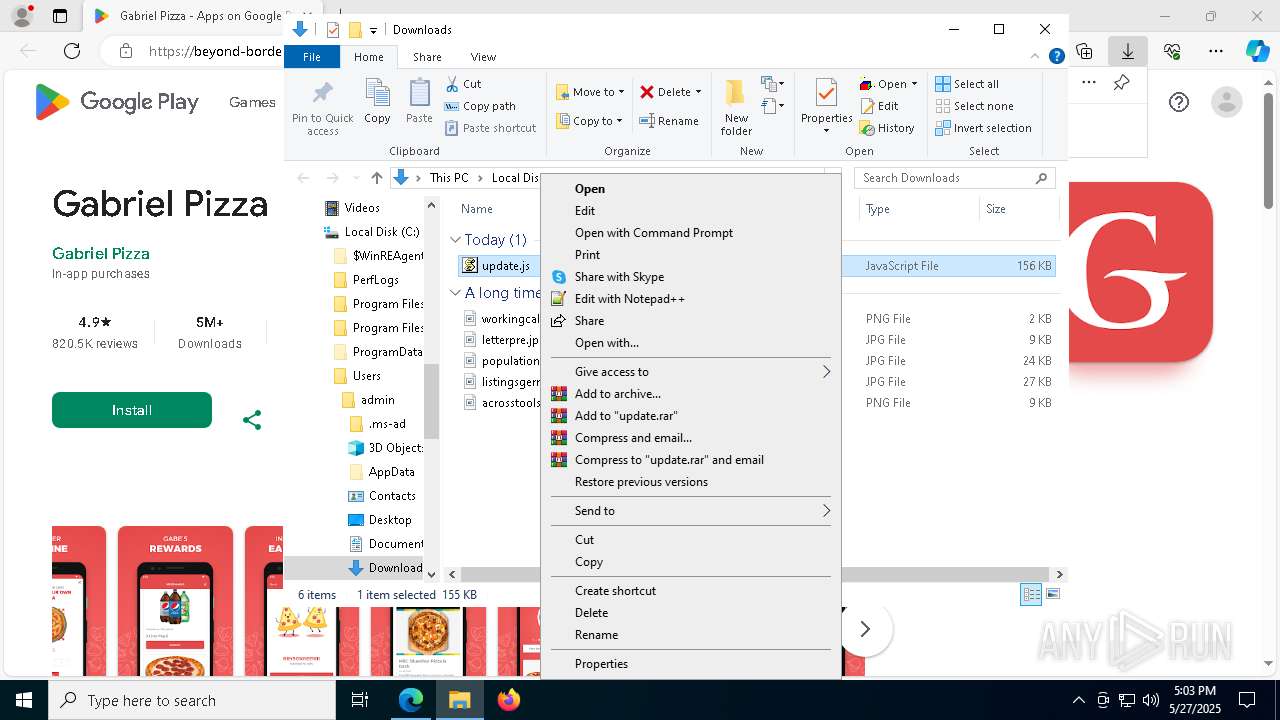Click the Gabriel Pizza developer link
This screenshot has width=1280, height=720.
pos(101,253)
